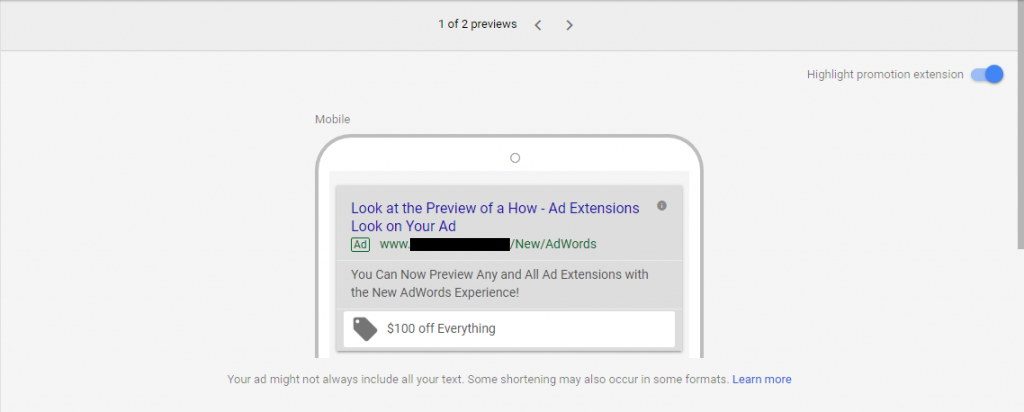1024x412 pixels.
Task: Click the www prefix of display URL
Action: (x=394, y=245)
